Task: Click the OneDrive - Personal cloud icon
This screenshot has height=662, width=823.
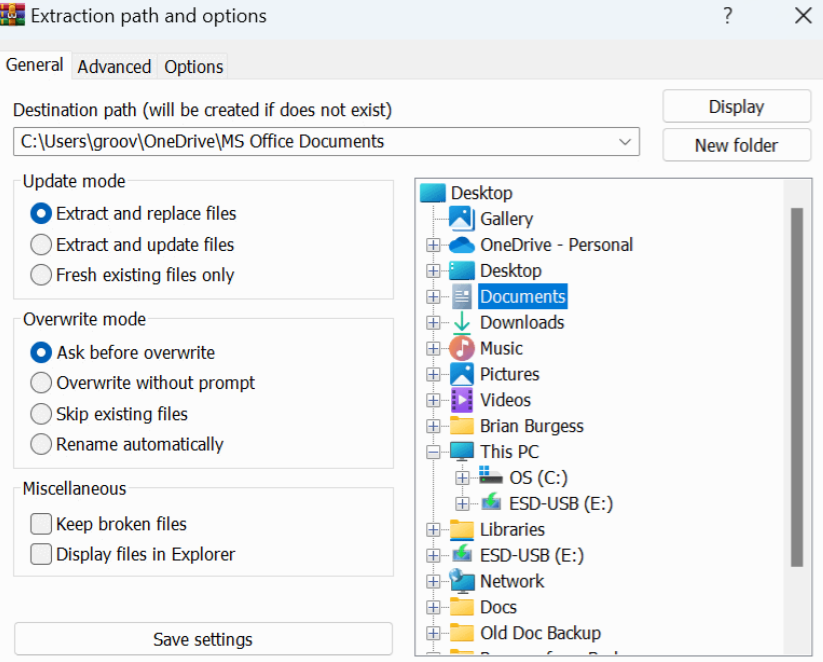Action: [461, 244]
